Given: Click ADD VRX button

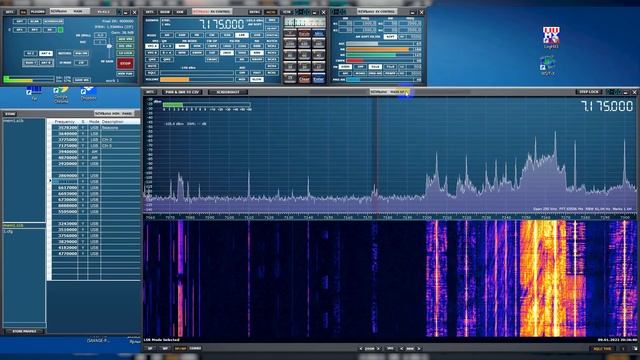Looking at the screenshot, I should 125,39.
